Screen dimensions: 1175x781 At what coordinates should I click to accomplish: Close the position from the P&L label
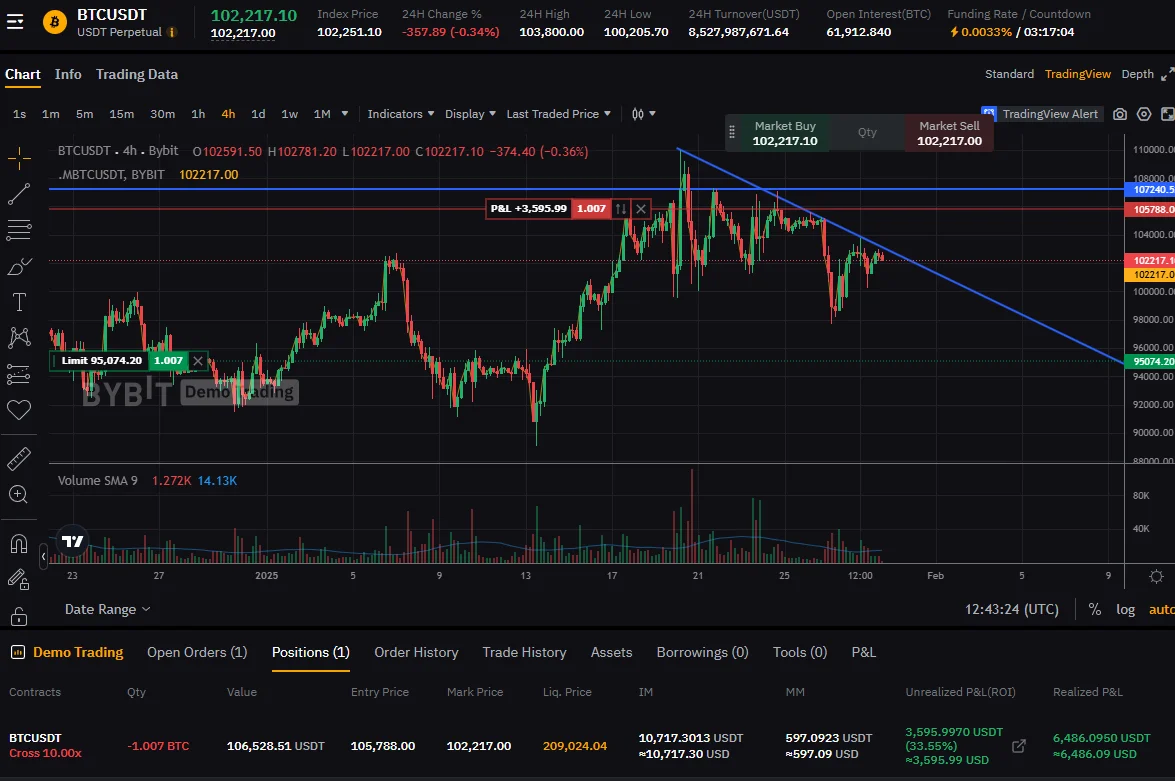click(x=641, y=208)
